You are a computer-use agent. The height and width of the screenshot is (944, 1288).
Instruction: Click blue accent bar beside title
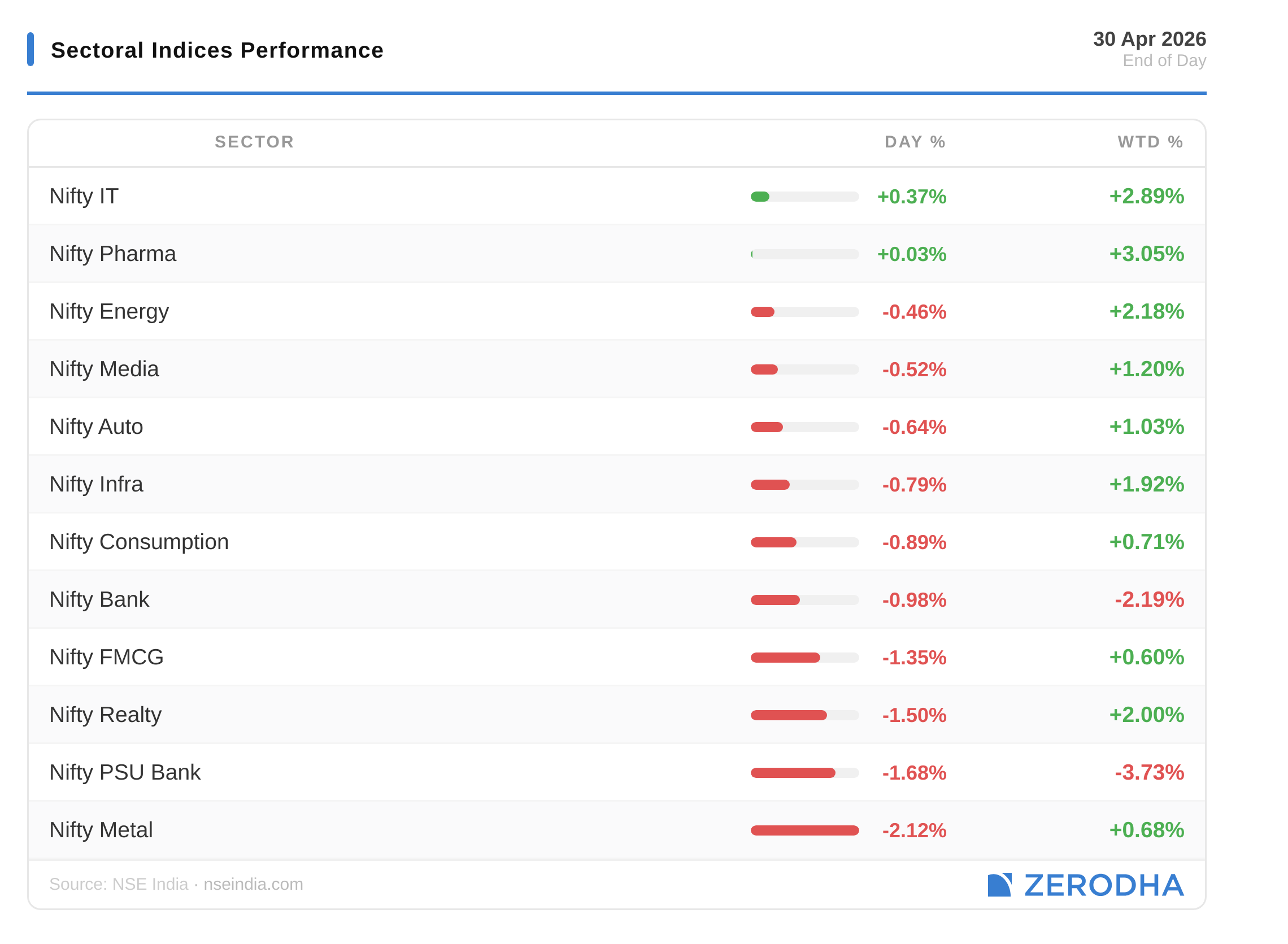pos(31,49)
